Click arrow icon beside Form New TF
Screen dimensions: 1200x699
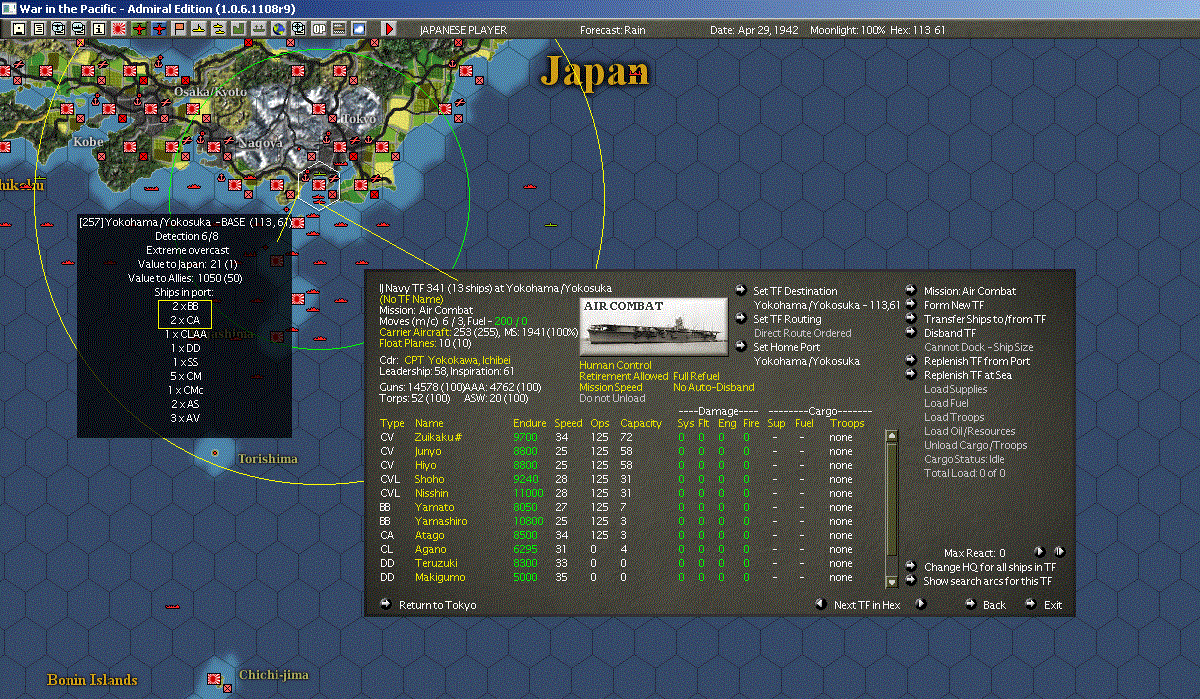tap(911, 305)
